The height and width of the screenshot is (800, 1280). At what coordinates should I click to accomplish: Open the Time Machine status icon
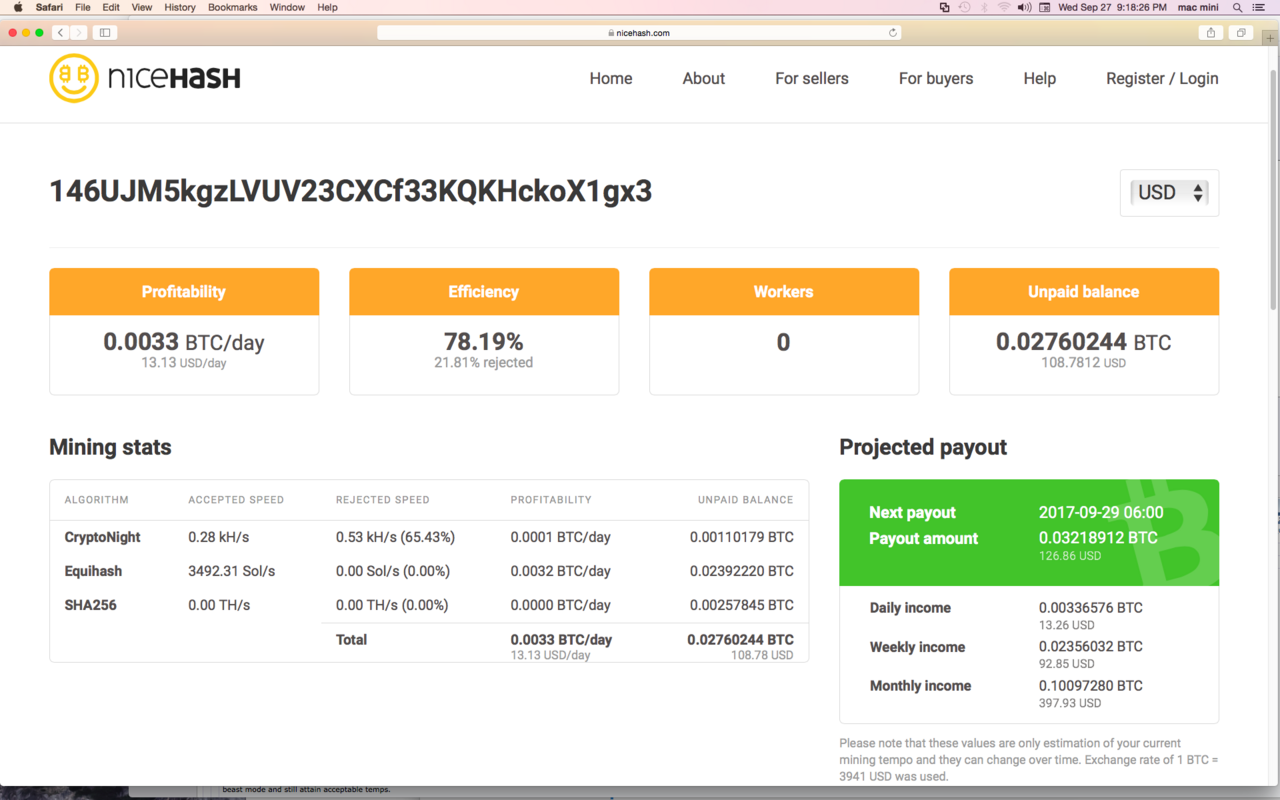[x=964, y=7]
